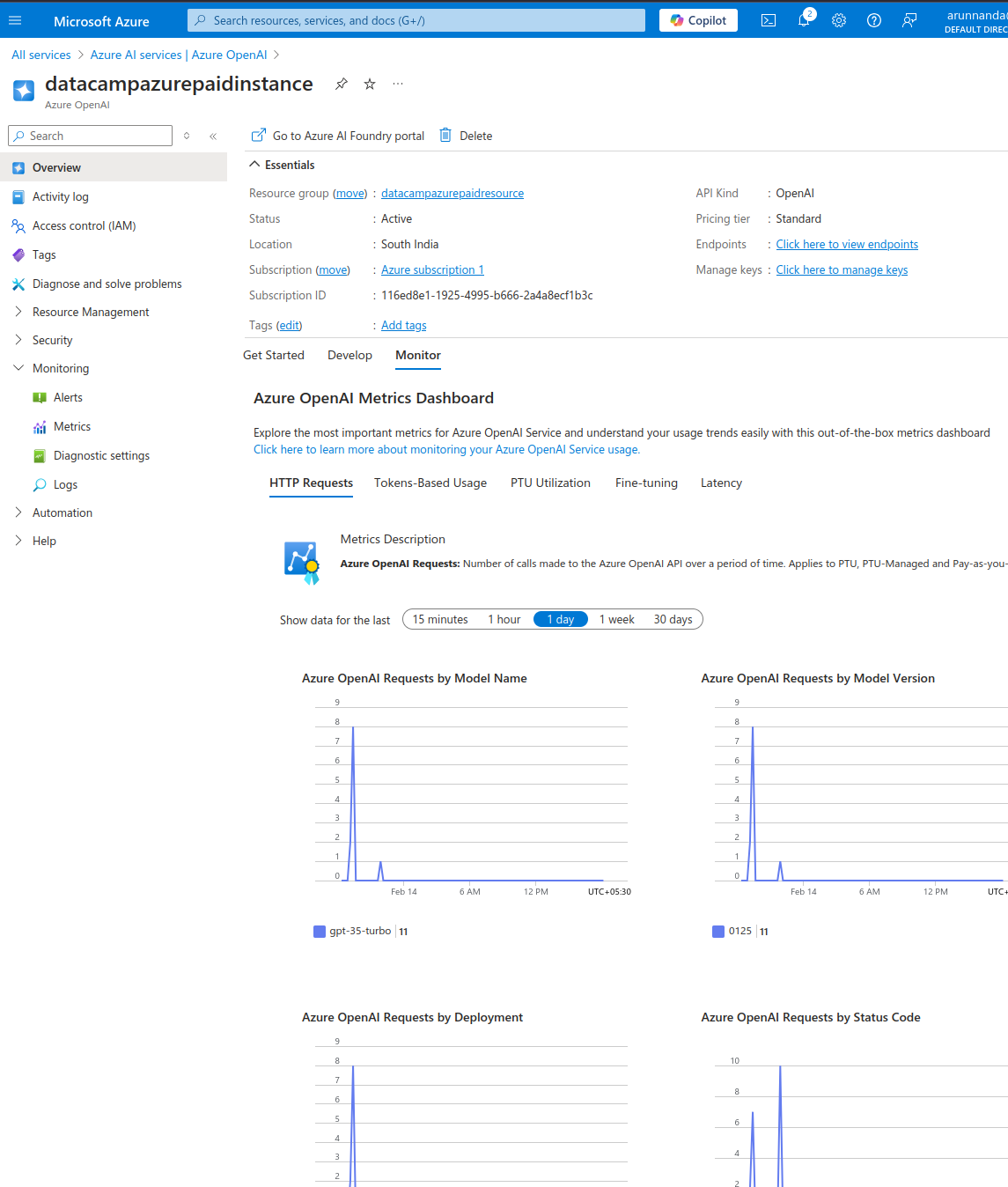Click the Activity log icon
1008x1187 pixels.
click(18, 196)
